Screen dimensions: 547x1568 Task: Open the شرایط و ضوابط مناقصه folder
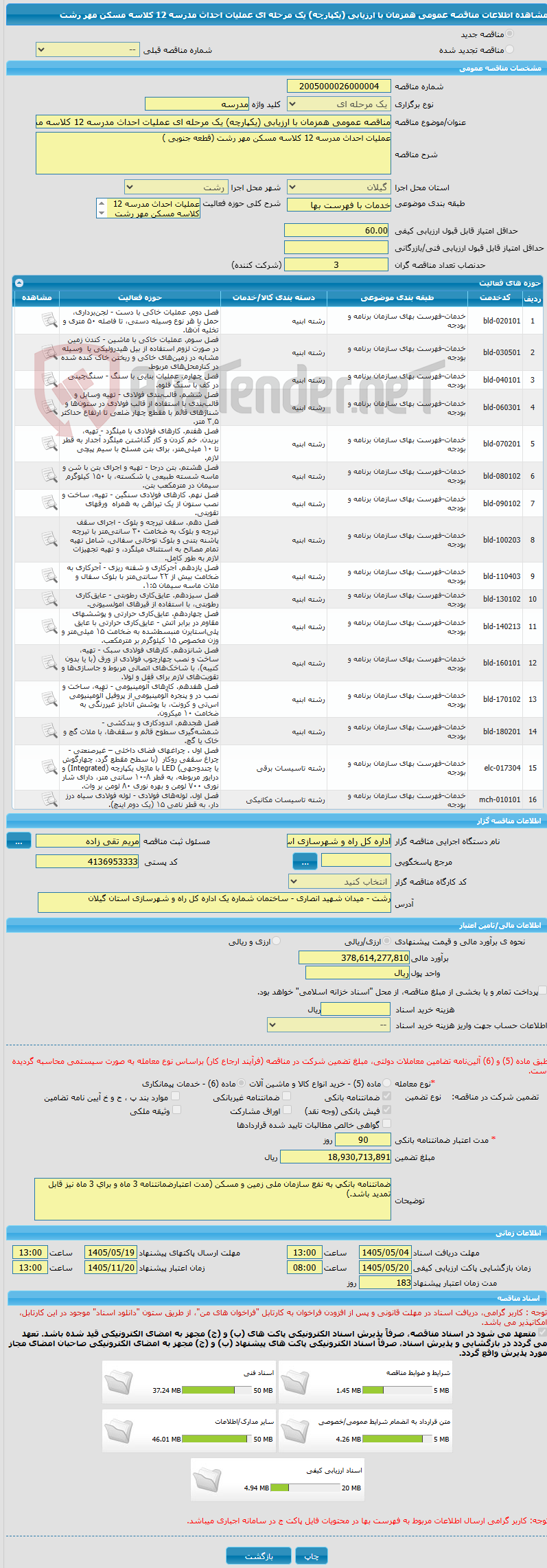pyautogui.click(x=295, y=1383)
